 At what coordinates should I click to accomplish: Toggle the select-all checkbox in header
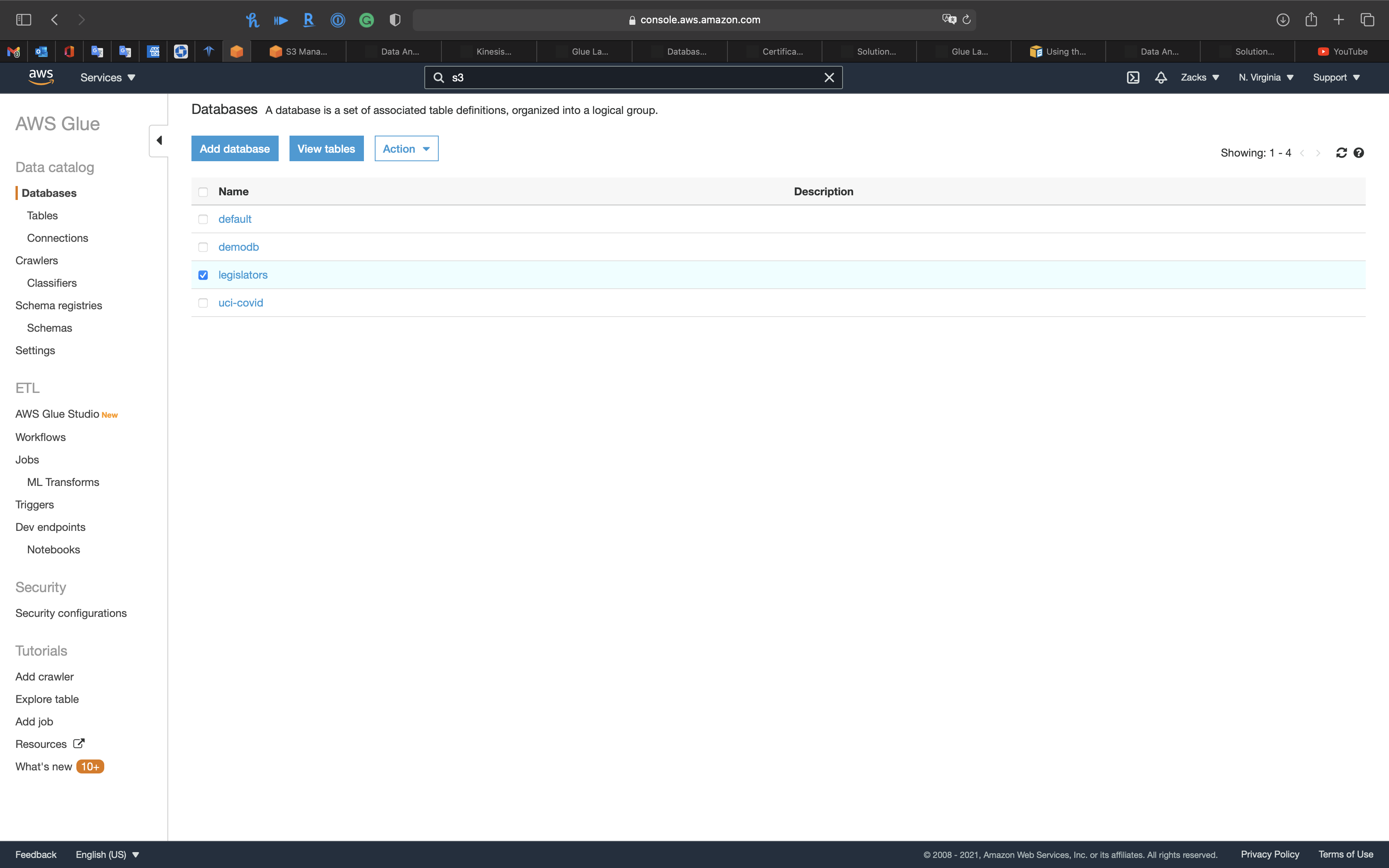[203, 192]
